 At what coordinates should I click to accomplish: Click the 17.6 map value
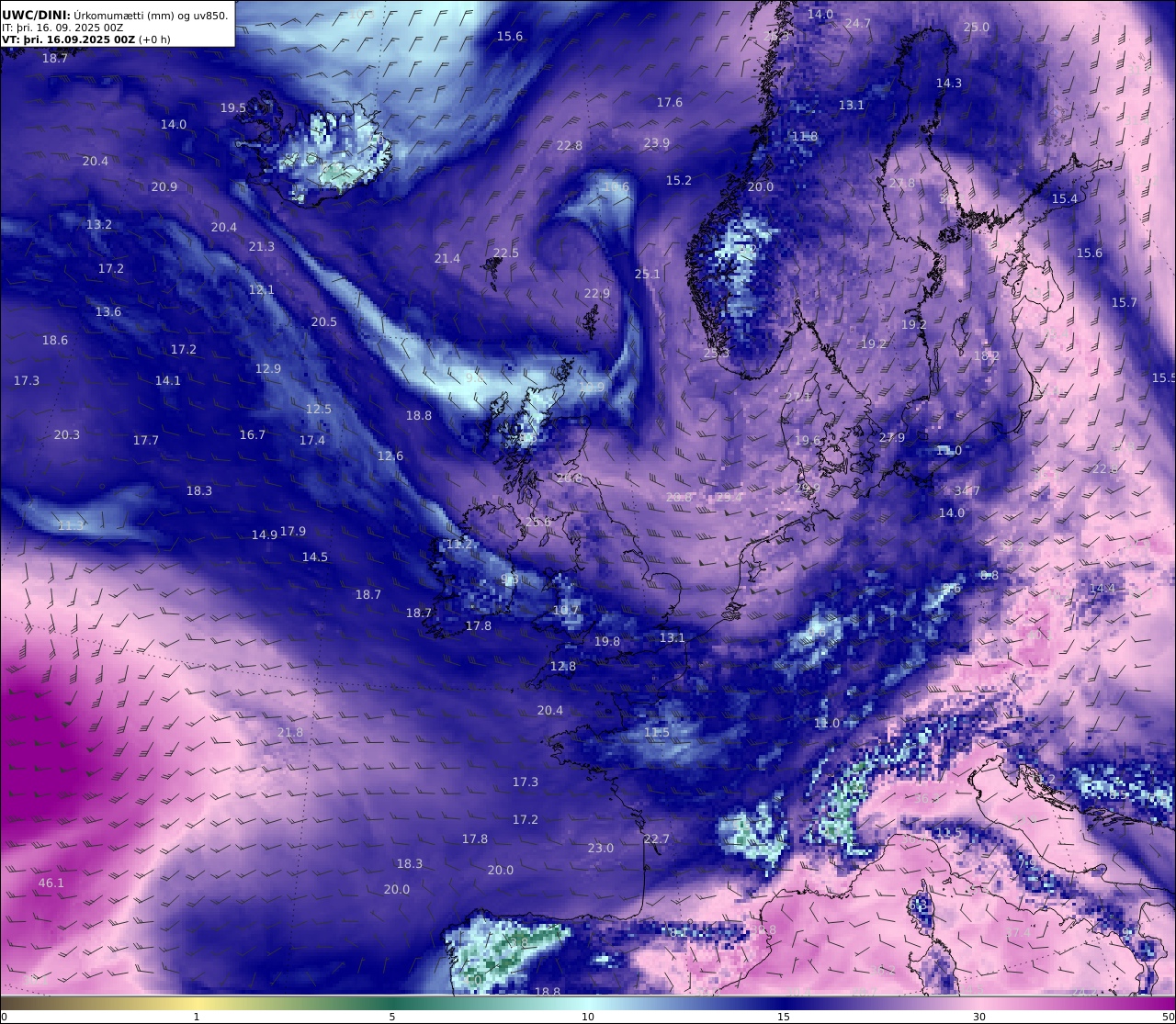[x=670, y=103]
